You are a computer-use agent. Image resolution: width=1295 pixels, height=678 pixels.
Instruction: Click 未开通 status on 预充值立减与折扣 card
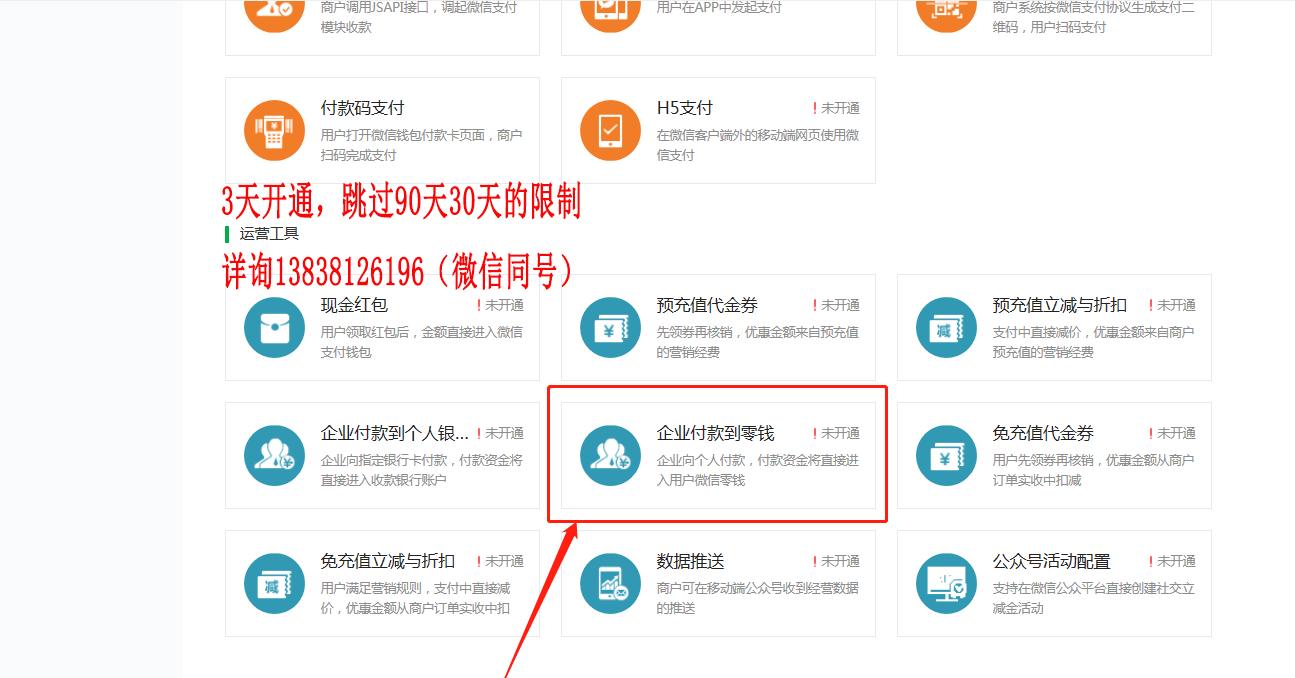pos(1172,305)
